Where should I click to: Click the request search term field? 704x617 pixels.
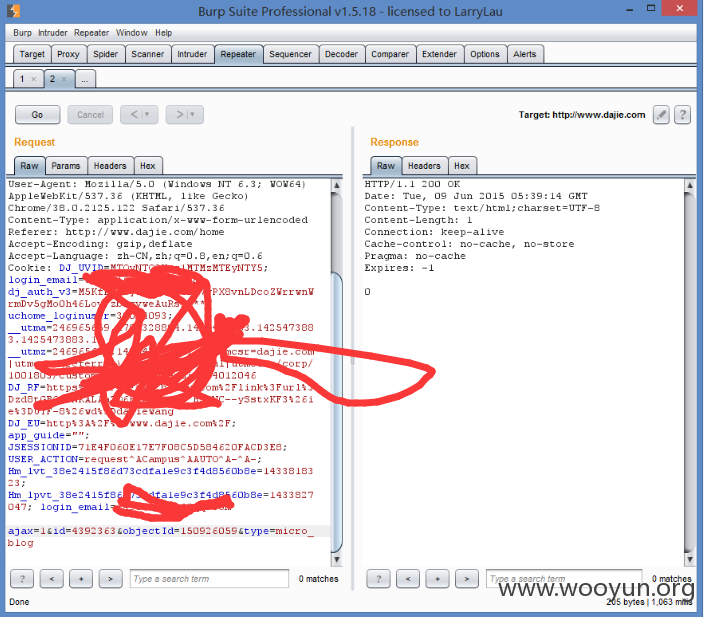pyautogui.click(x=209, y=579)
